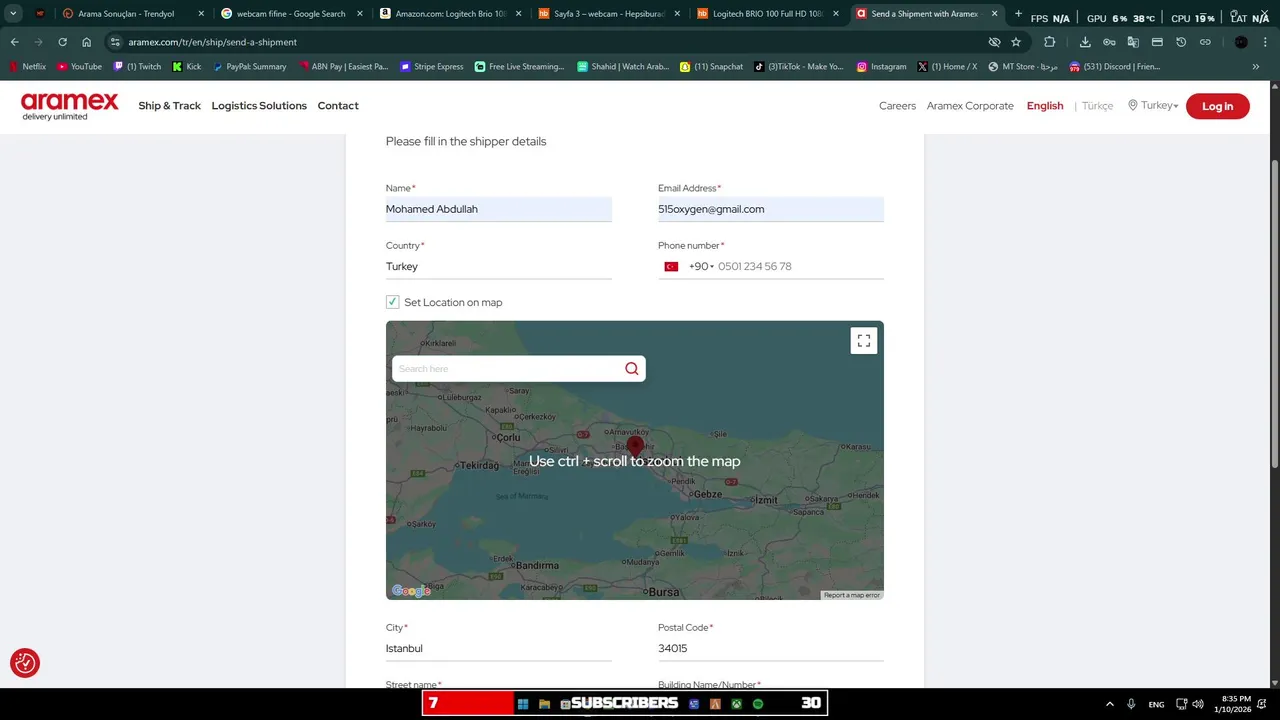Open YouTube bookmark
1280x720 pixels.
79,67
